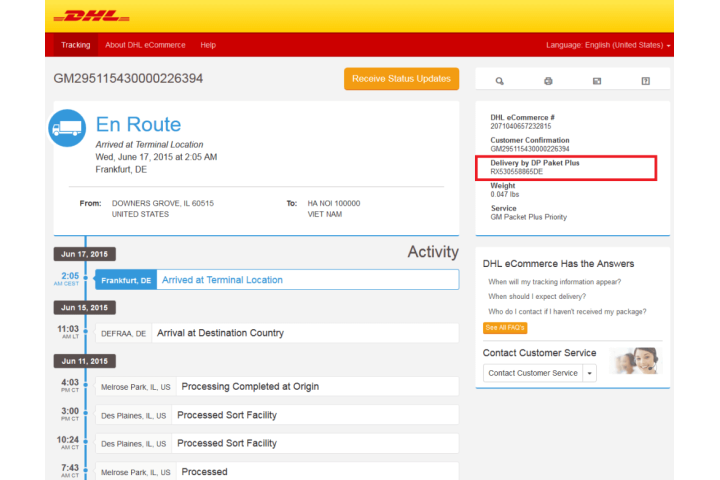Click the En Route status heading

pyautogui.click(x=138, y=124)
